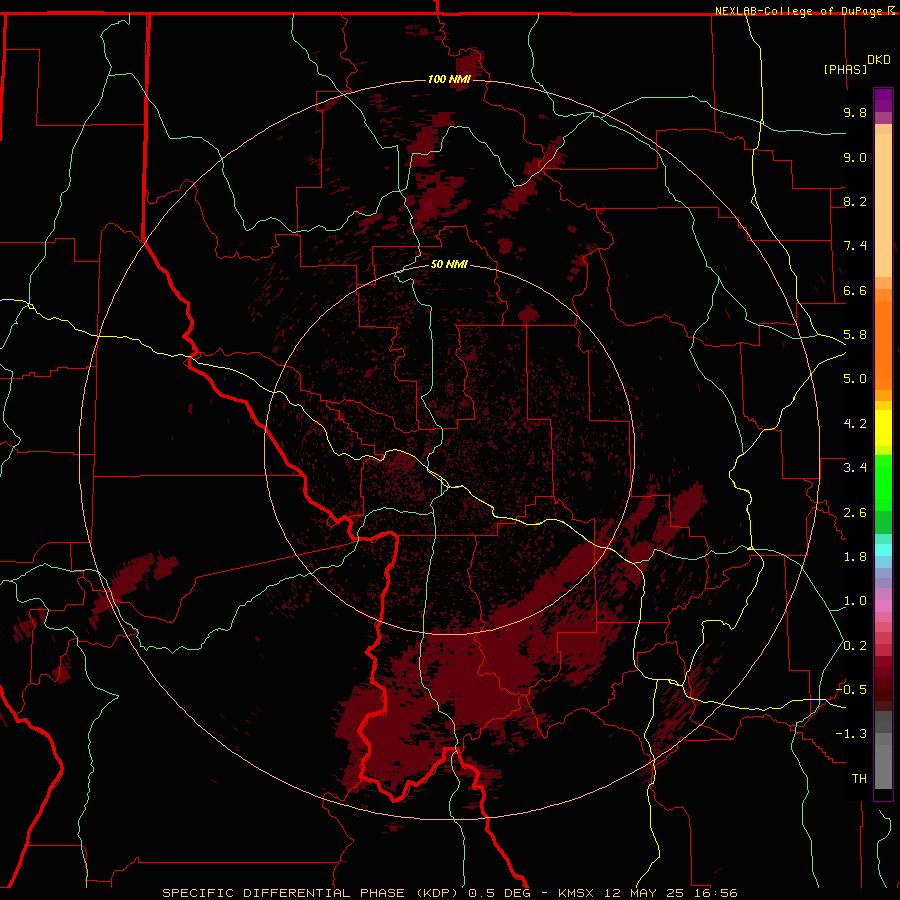Click the 16:56 timestamp text
900x900 pixels.
tap(715, 893)
